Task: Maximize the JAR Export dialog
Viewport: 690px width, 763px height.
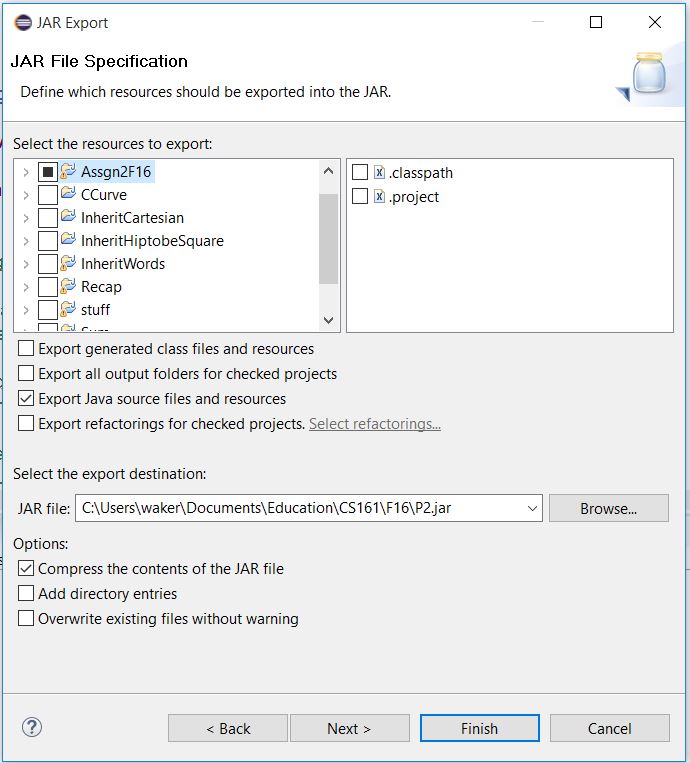Action: coord(596,22)
